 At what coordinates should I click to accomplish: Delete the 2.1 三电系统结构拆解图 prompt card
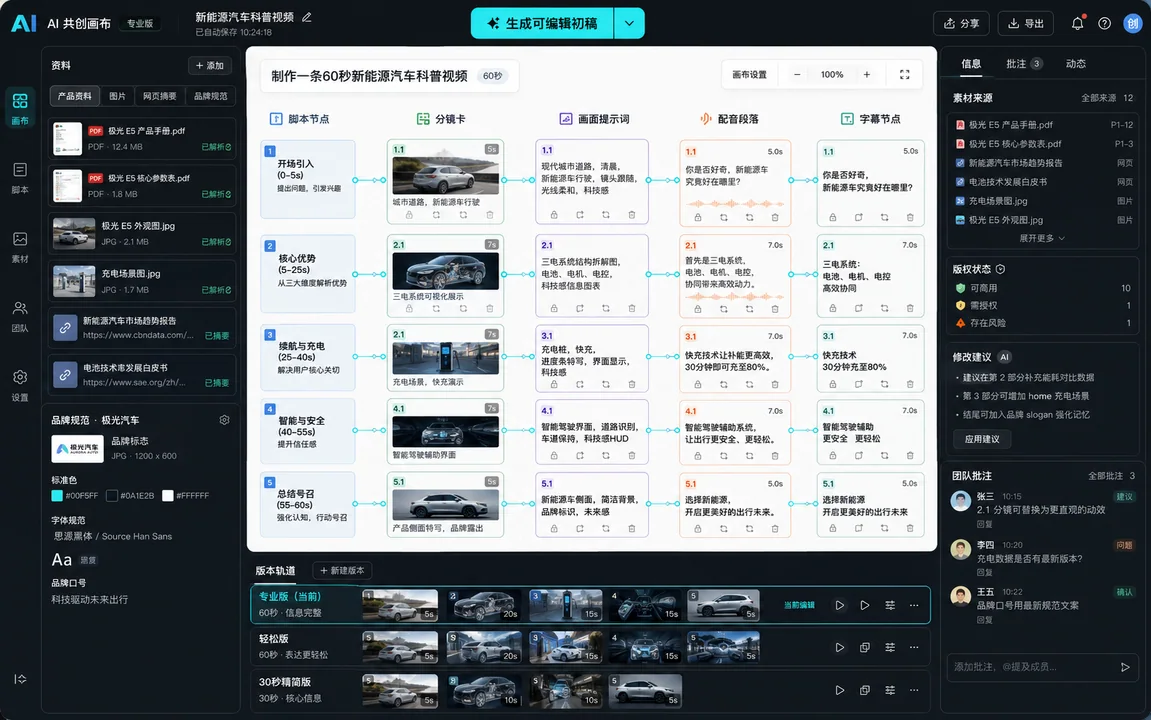(631, 308)
